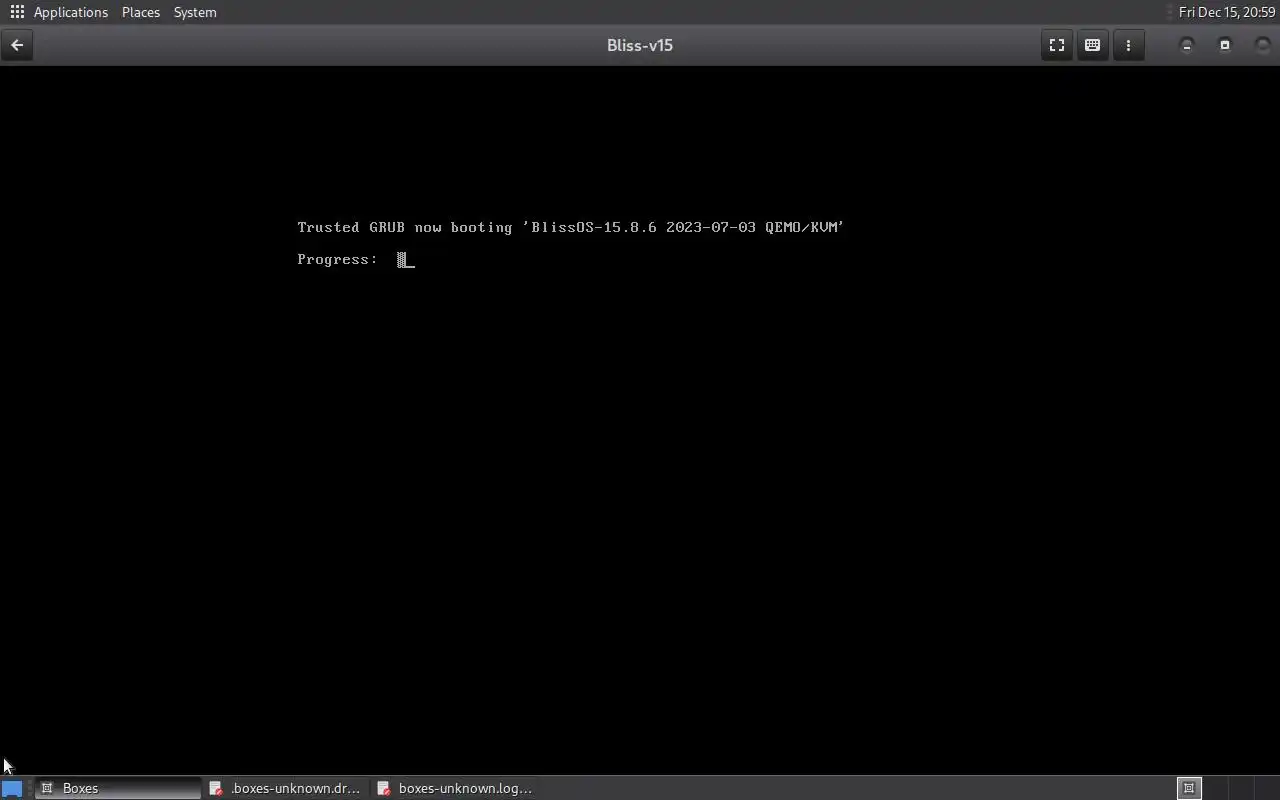1280x800 pixels.
Task: Minimize the Bliss-v15 window
Action: click(1187, 45)
